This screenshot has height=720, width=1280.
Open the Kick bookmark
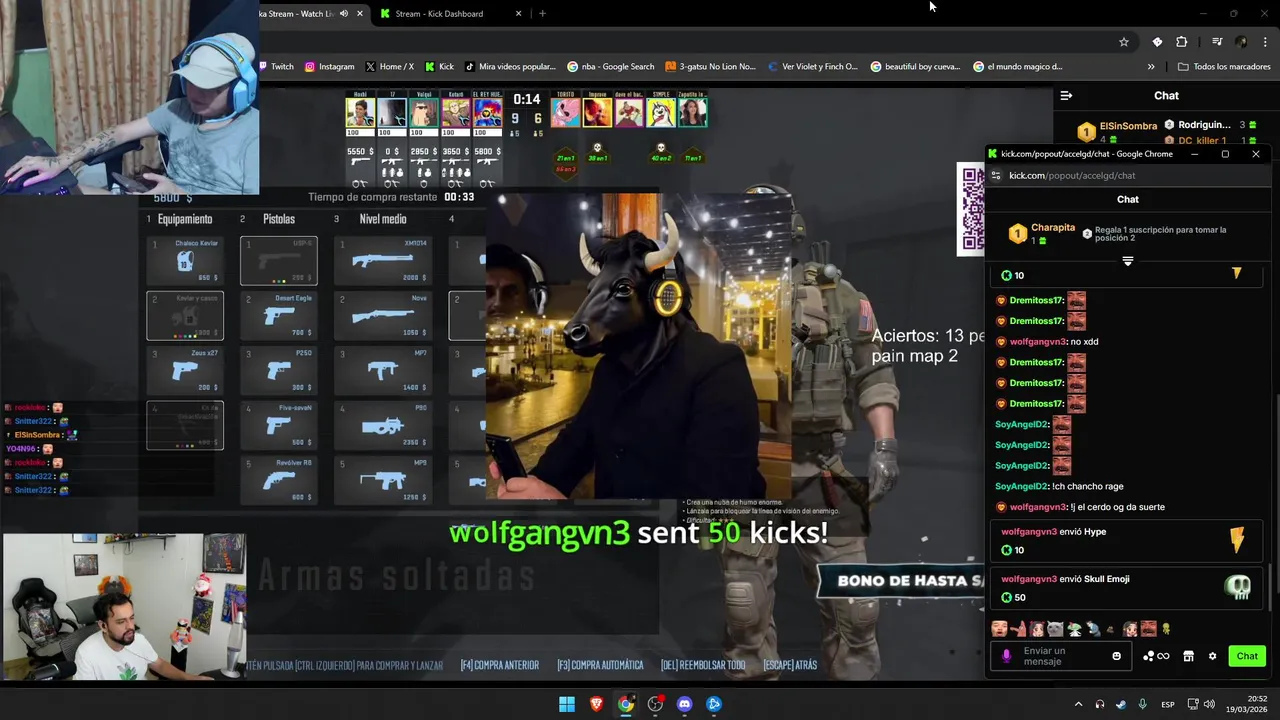439,67
